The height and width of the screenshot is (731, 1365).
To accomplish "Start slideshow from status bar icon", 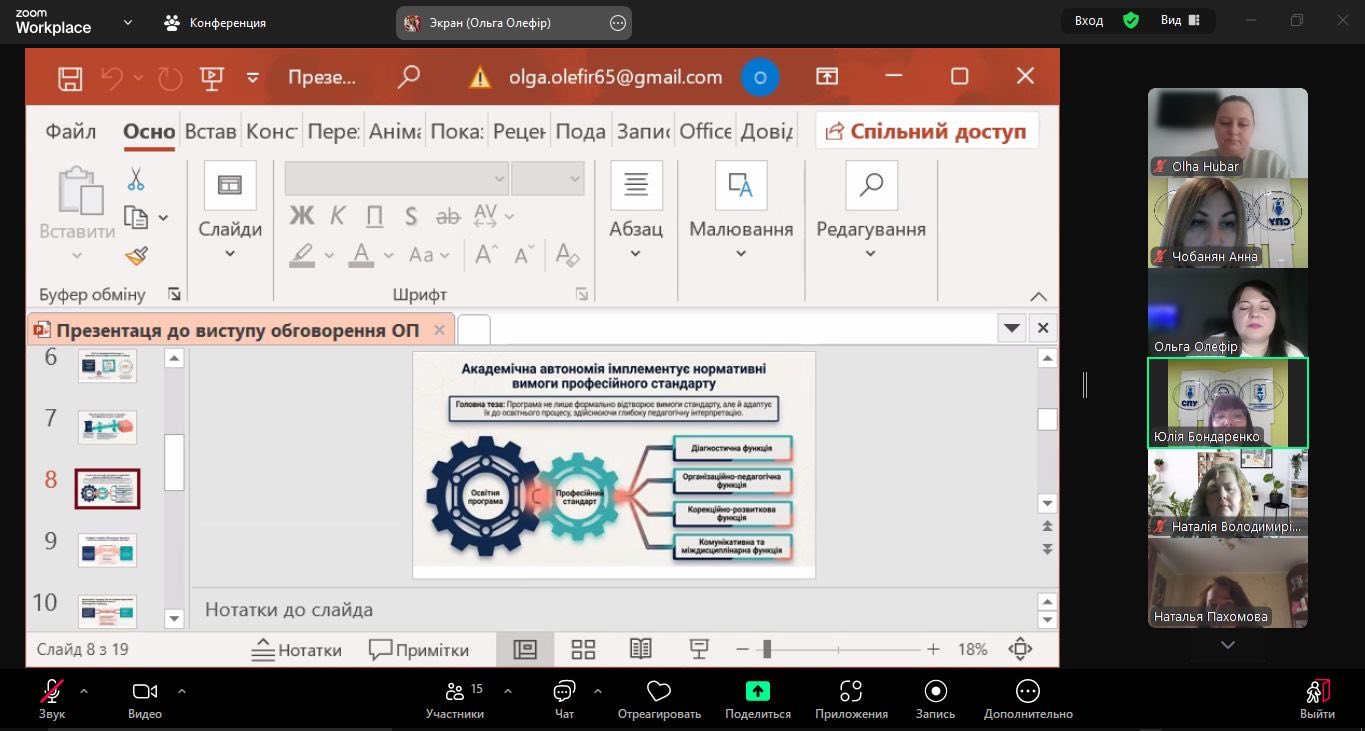I will tap(699, 650).
